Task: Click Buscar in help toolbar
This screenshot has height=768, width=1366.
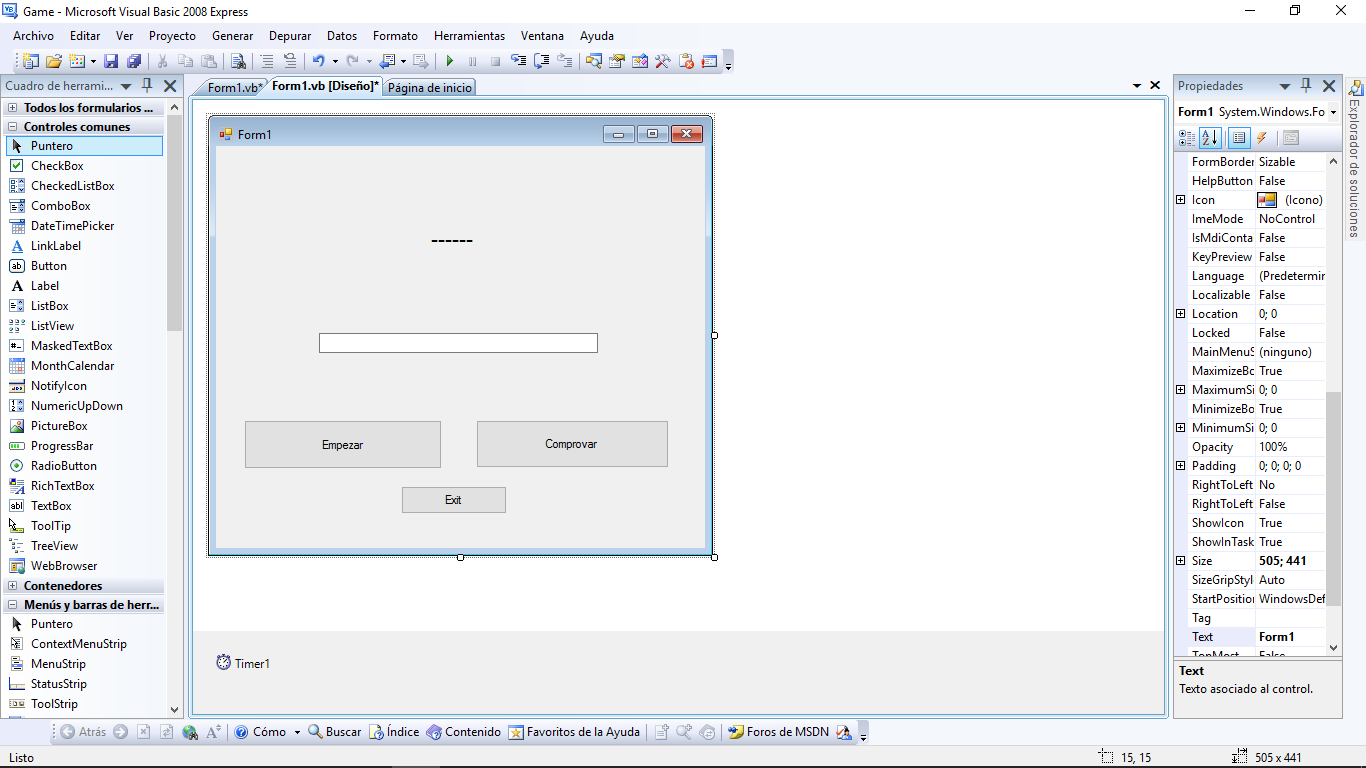Action: pos(335,732)
